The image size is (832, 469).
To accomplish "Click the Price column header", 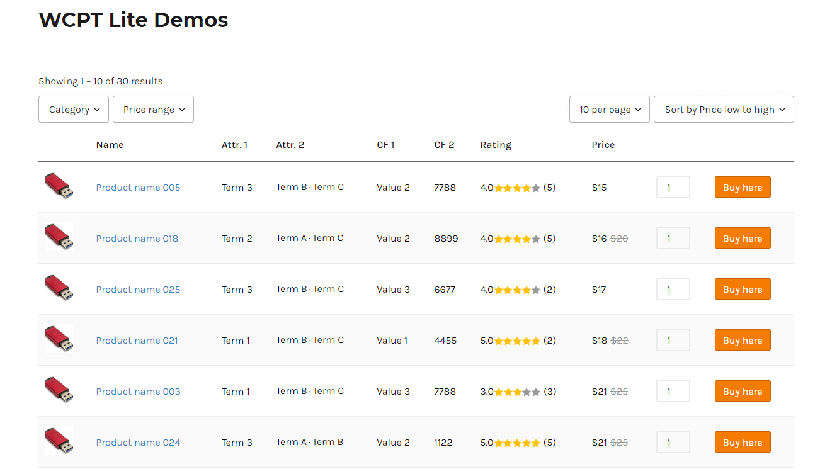I will point(603,145).
